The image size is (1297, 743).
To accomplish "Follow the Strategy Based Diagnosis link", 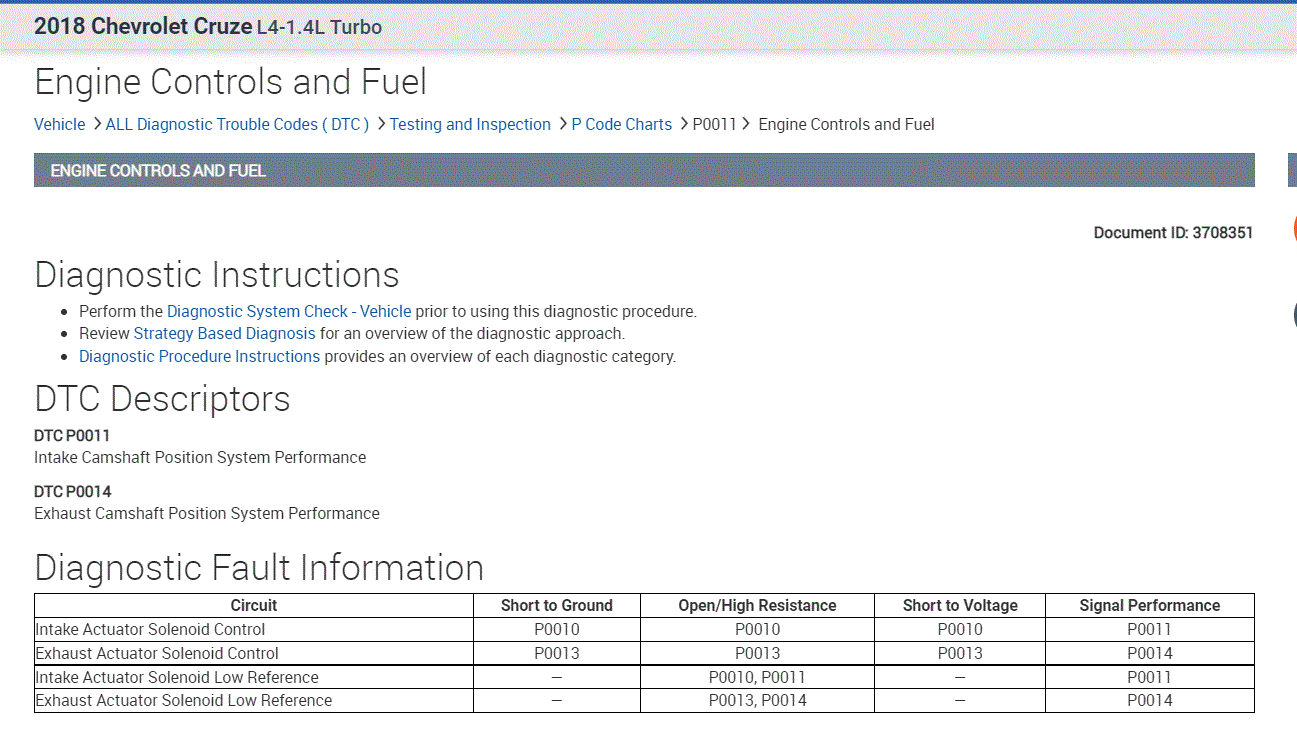I will (224, 333).
